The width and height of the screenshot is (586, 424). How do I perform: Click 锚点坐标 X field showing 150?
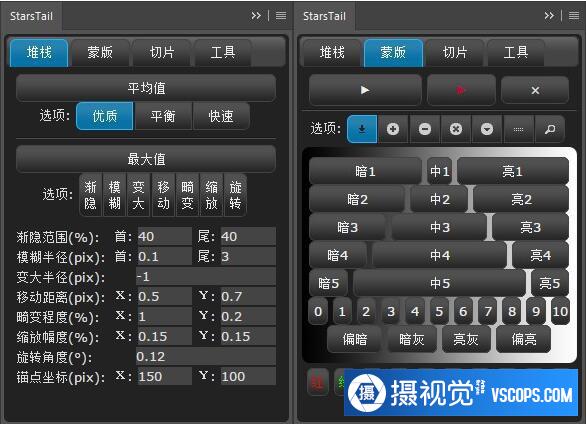coord(164,376)
